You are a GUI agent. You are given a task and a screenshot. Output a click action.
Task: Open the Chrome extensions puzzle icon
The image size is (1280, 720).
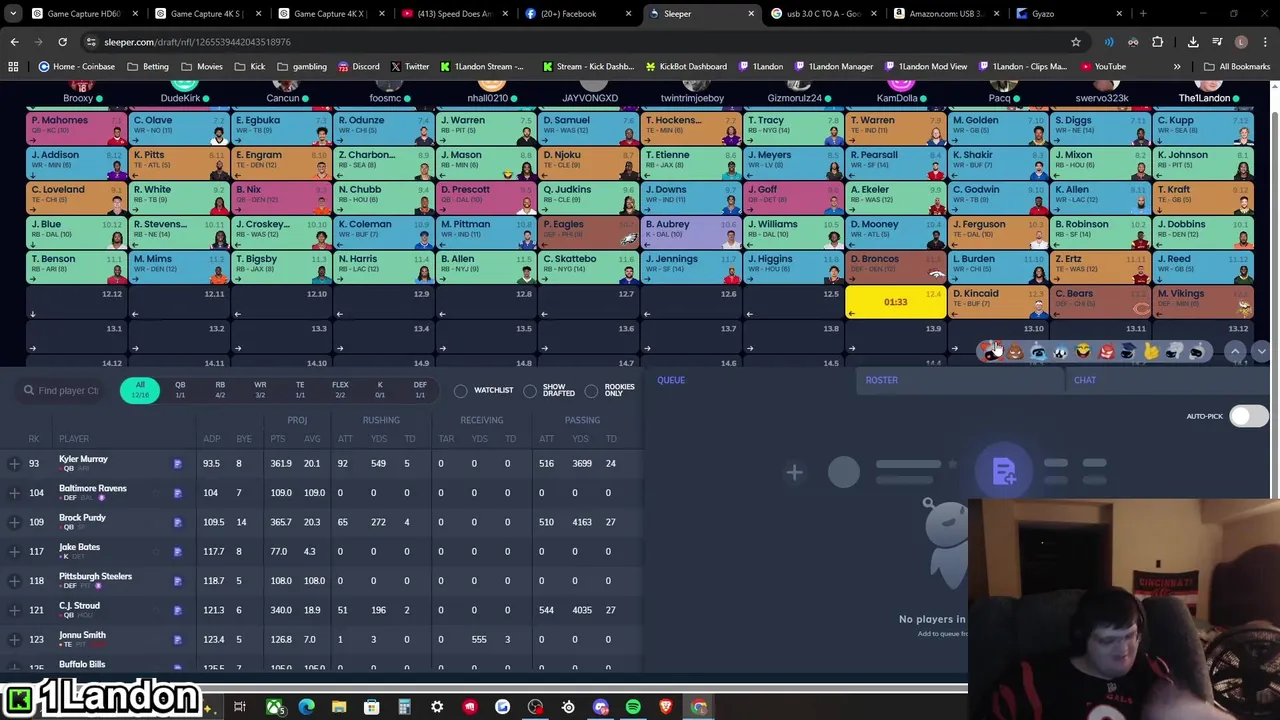[1158, 42]
